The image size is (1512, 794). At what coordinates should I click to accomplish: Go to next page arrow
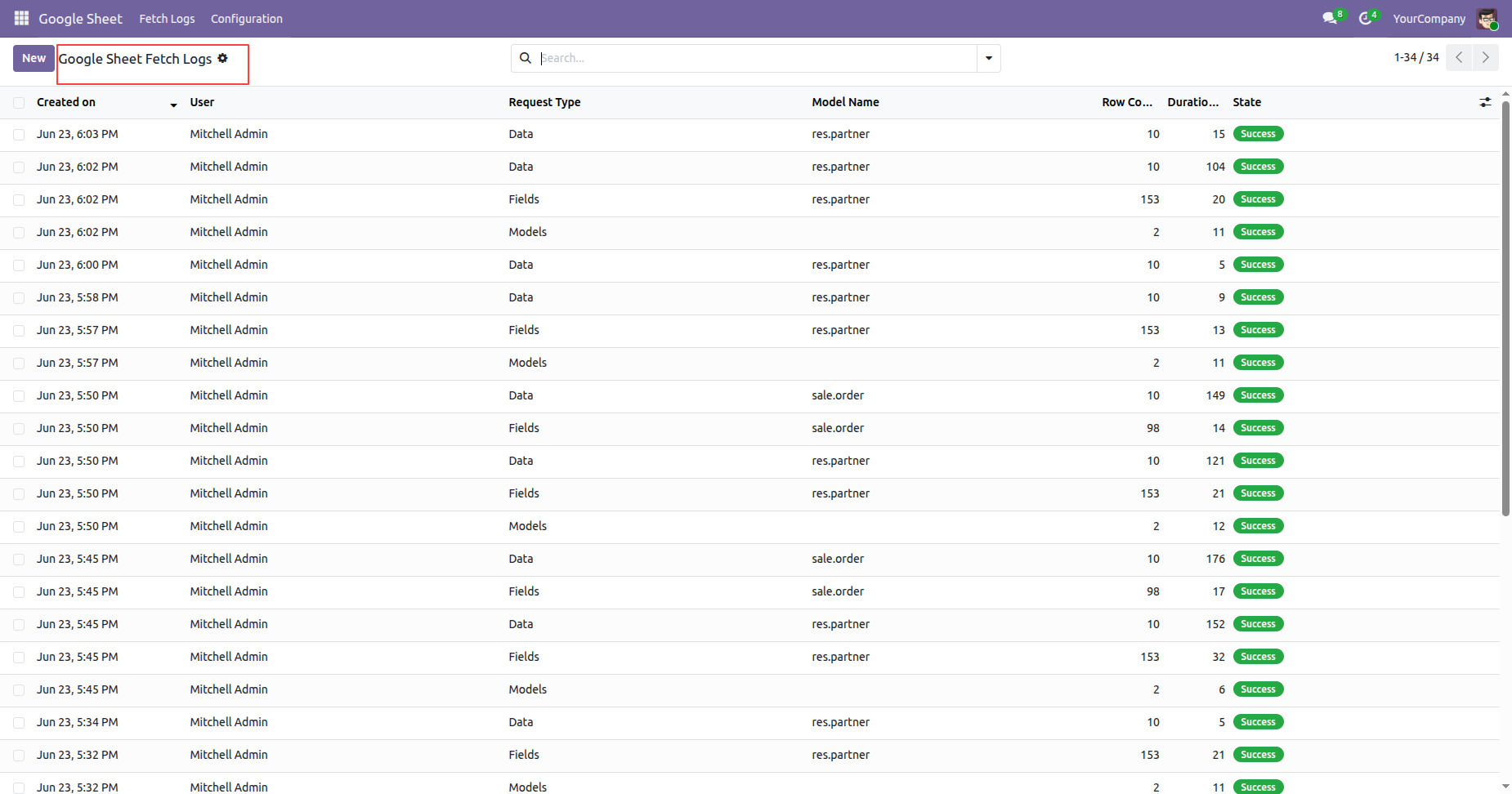pyautogui.click(x=1486, y=58)
